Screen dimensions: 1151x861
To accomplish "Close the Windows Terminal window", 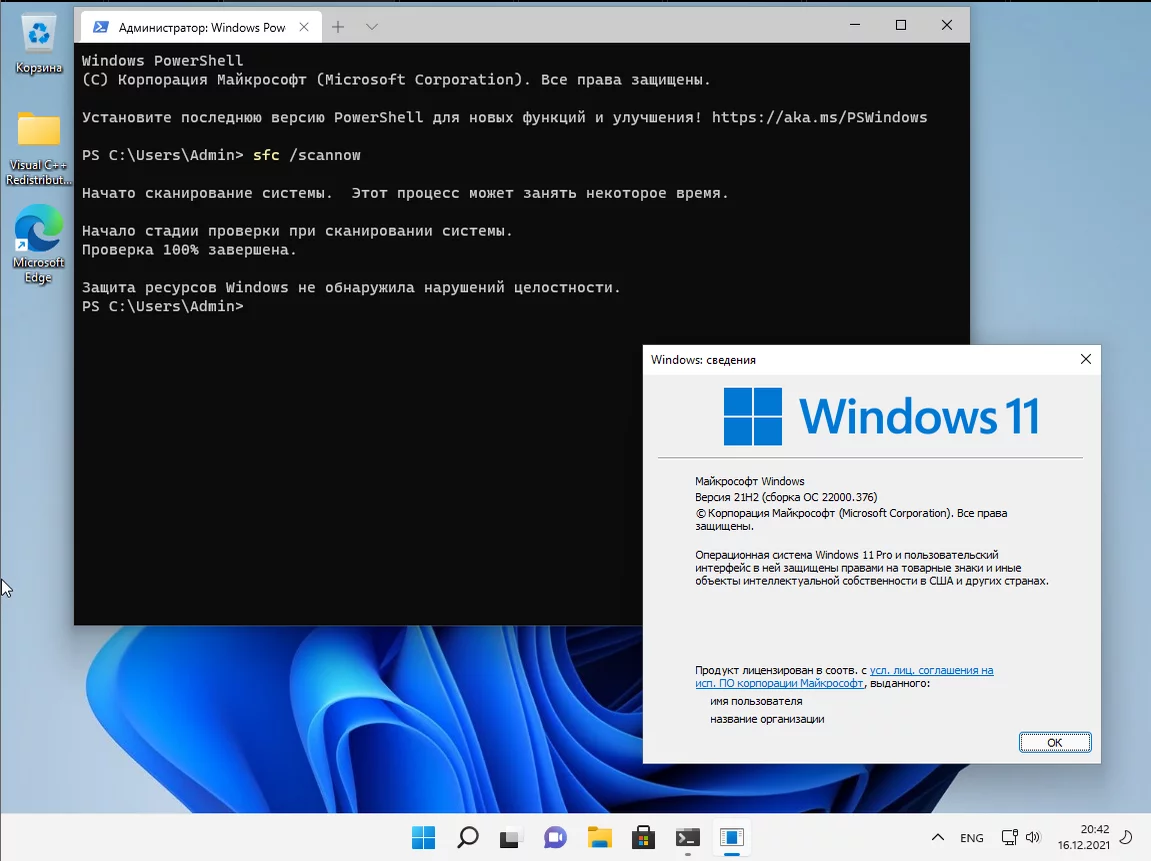I will coord(947,25).
